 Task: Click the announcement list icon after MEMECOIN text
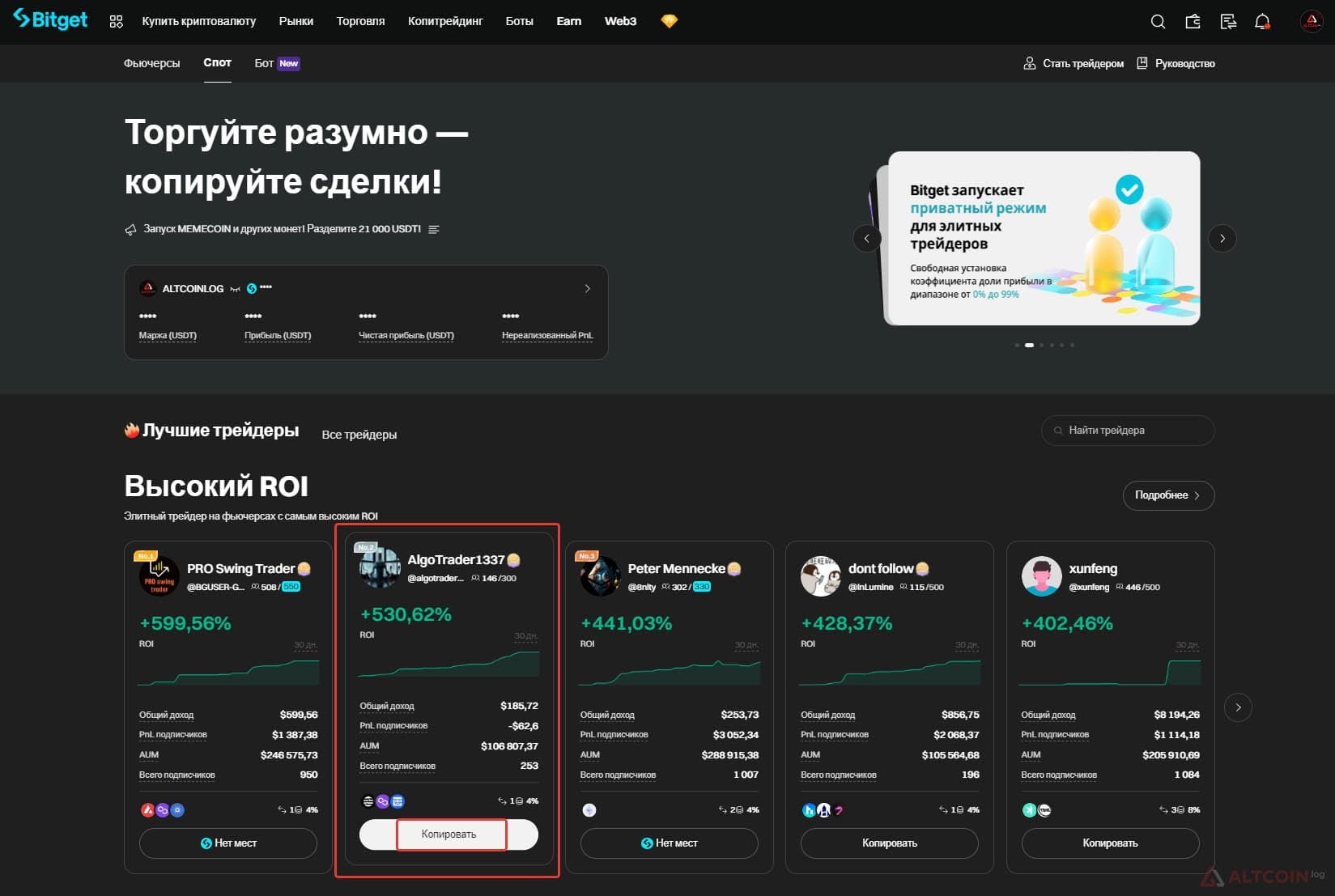point(434,229)
